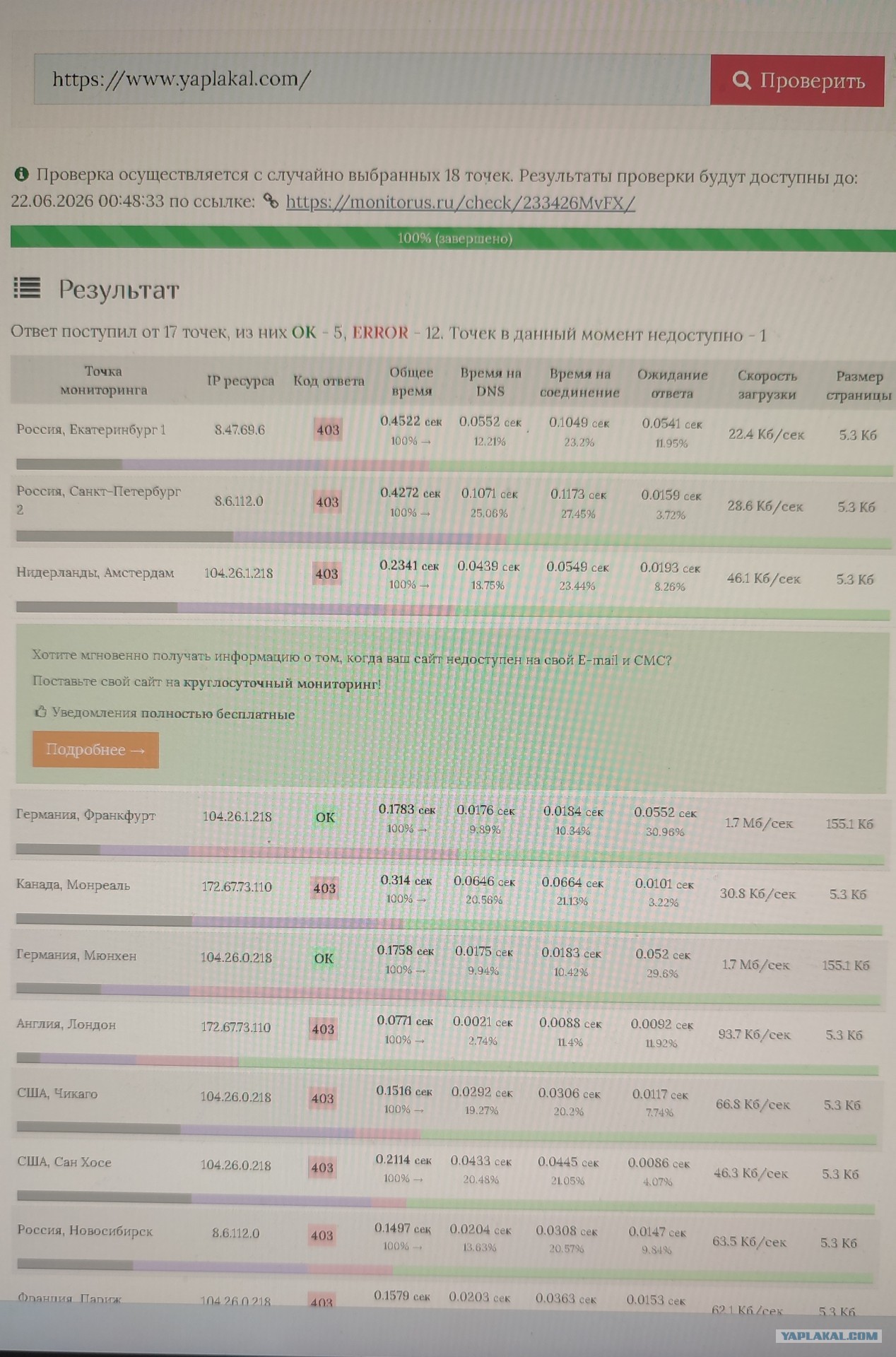This screenshot has width=896, height=1357.
Task: Click the 1.7 Мб/сек speed in Франкфурт row
Action: tap(759, 823)
